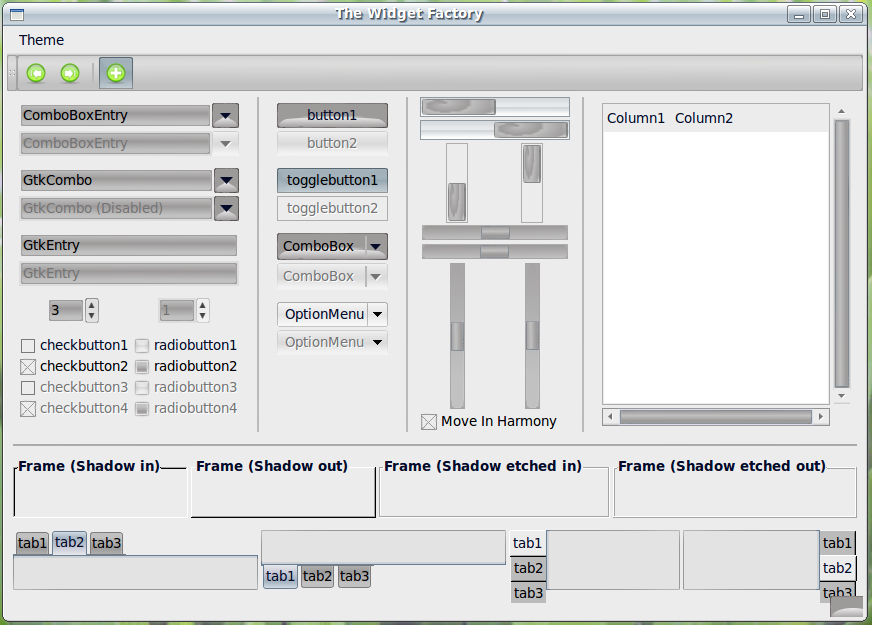Click list's horizontal scrollbar right arrow

[x=821, y=416]
